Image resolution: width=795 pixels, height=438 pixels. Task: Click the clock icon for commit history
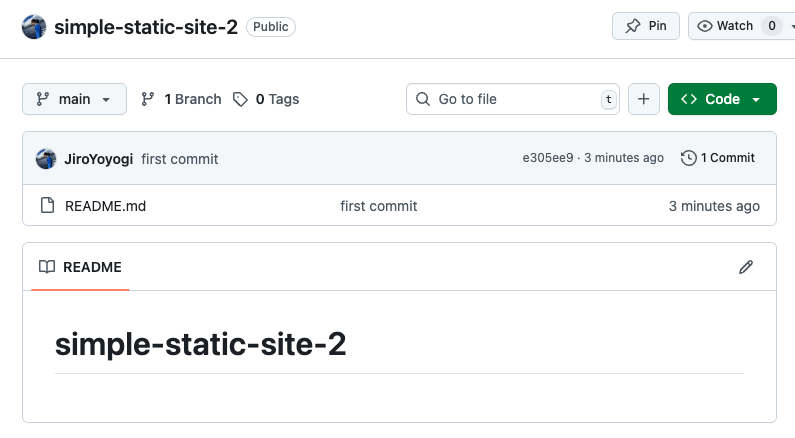(x=688, y=158)
